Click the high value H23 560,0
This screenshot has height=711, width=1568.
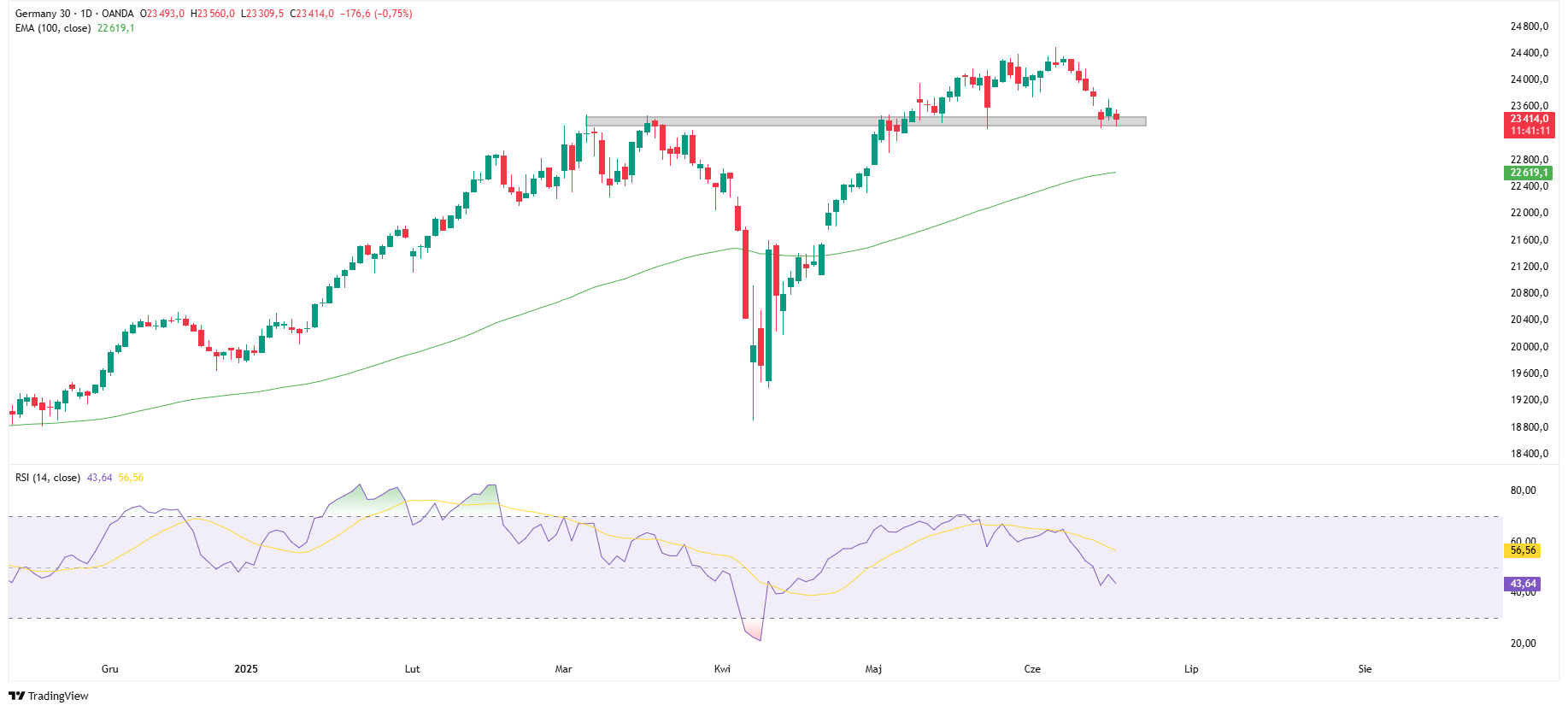point(213,14)
